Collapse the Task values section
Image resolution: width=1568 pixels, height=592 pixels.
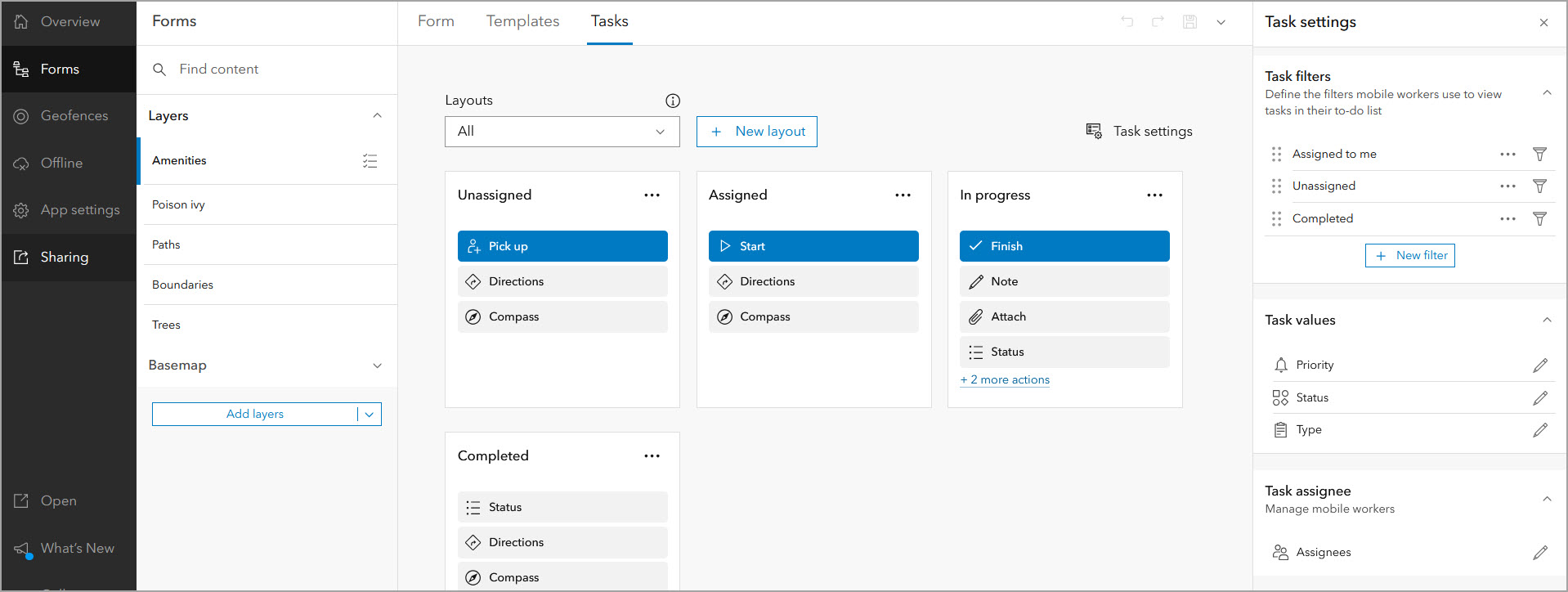point(1547,321)
